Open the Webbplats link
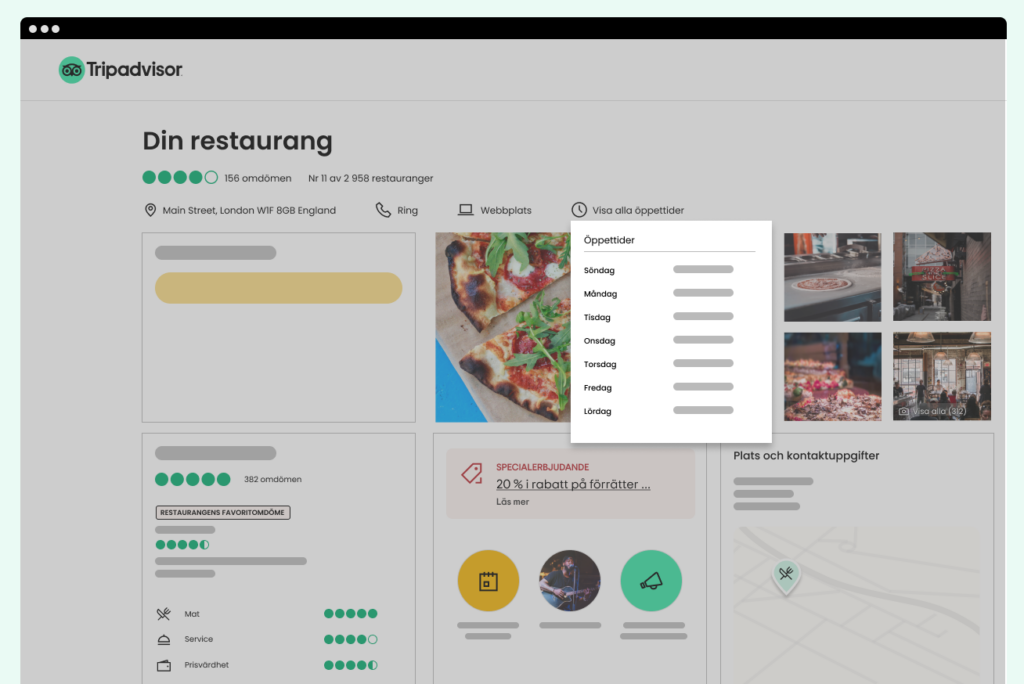1024x684 pixels. (505, 210)
